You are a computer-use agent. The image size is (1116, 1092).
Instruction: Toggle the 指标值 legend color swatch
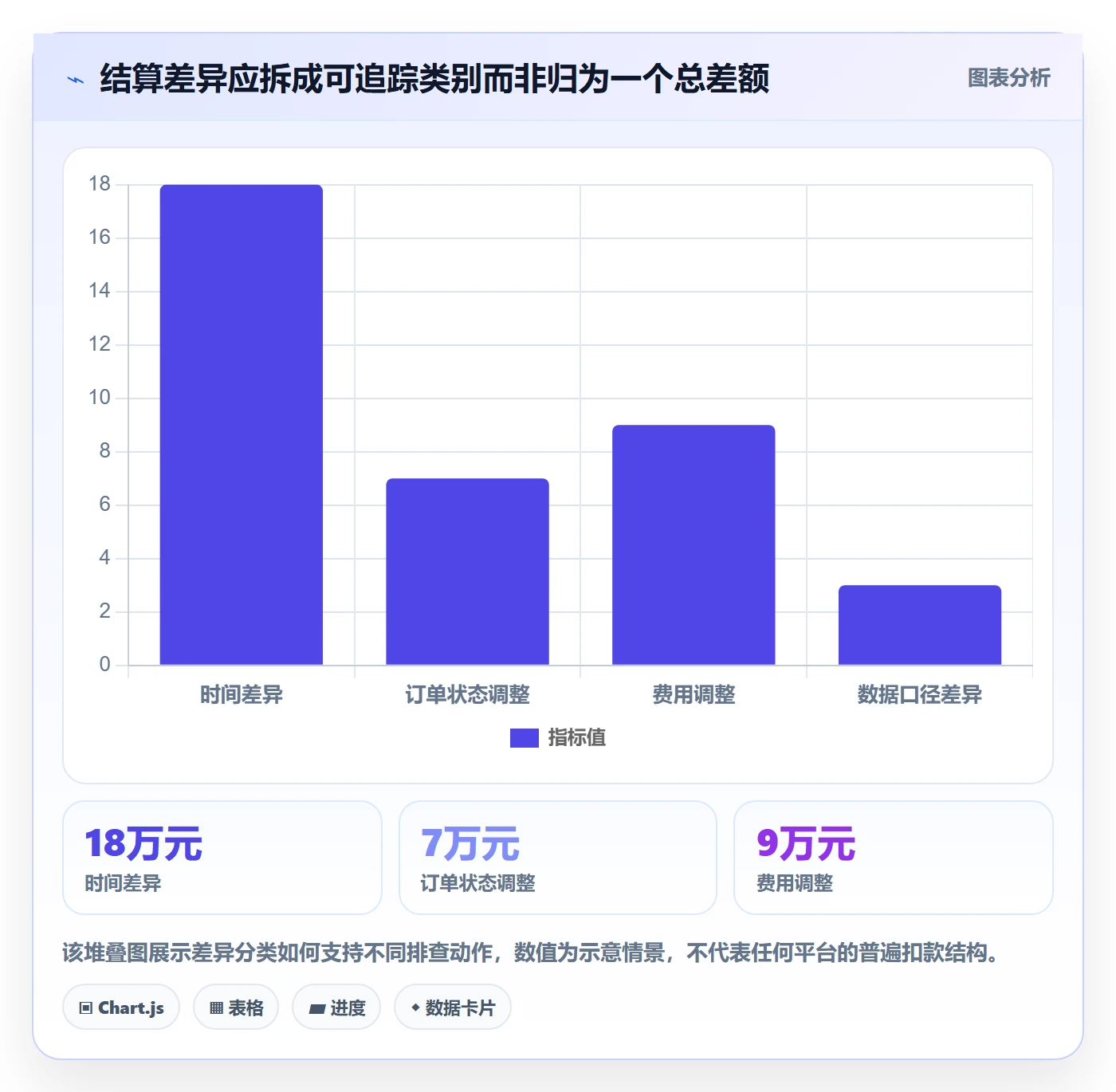[x=525, y=738]
